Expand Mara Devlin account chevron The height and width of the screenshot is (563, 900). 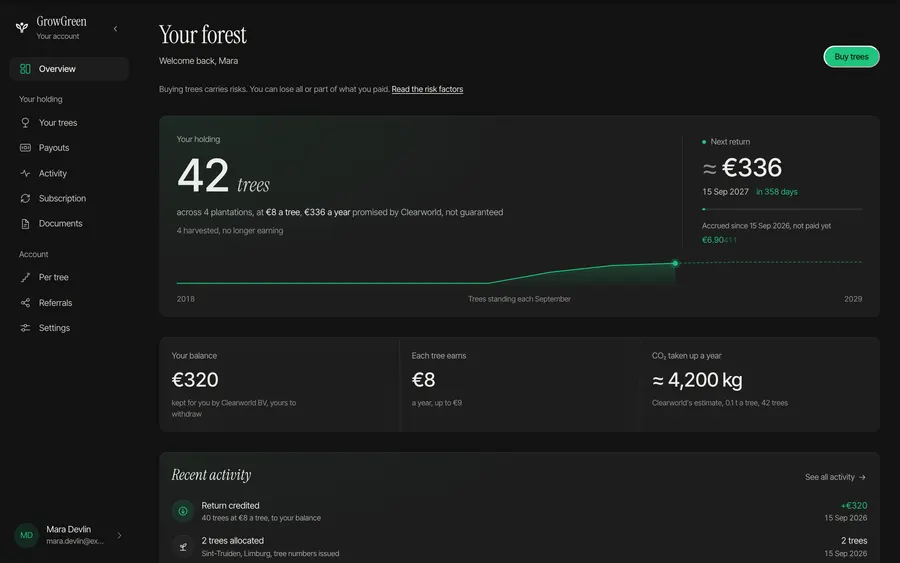pyautogui.click(x=119, y=535)
